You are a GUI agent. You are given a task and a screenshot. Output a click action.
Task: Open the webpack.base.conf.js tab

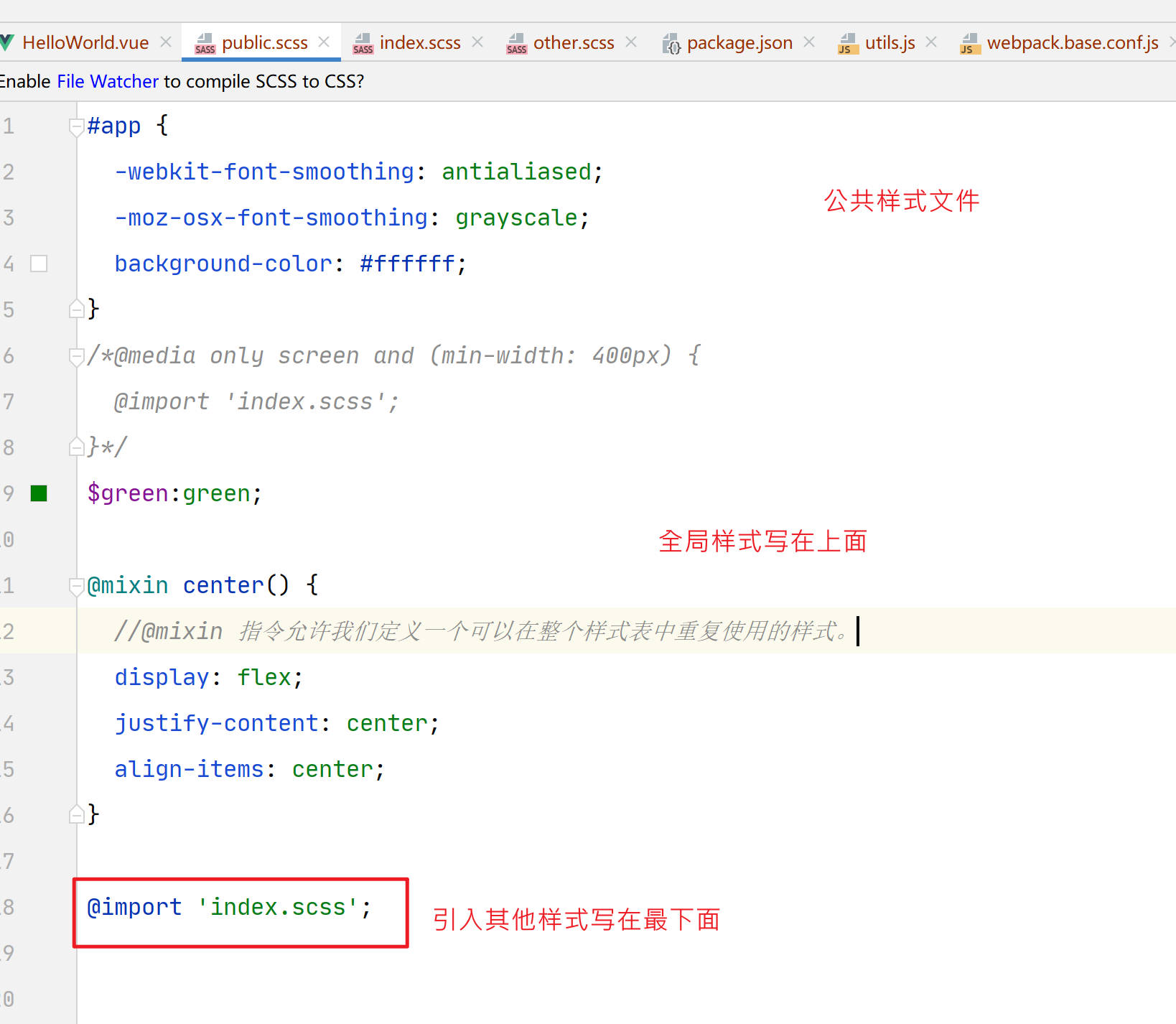pos(1072,43)
